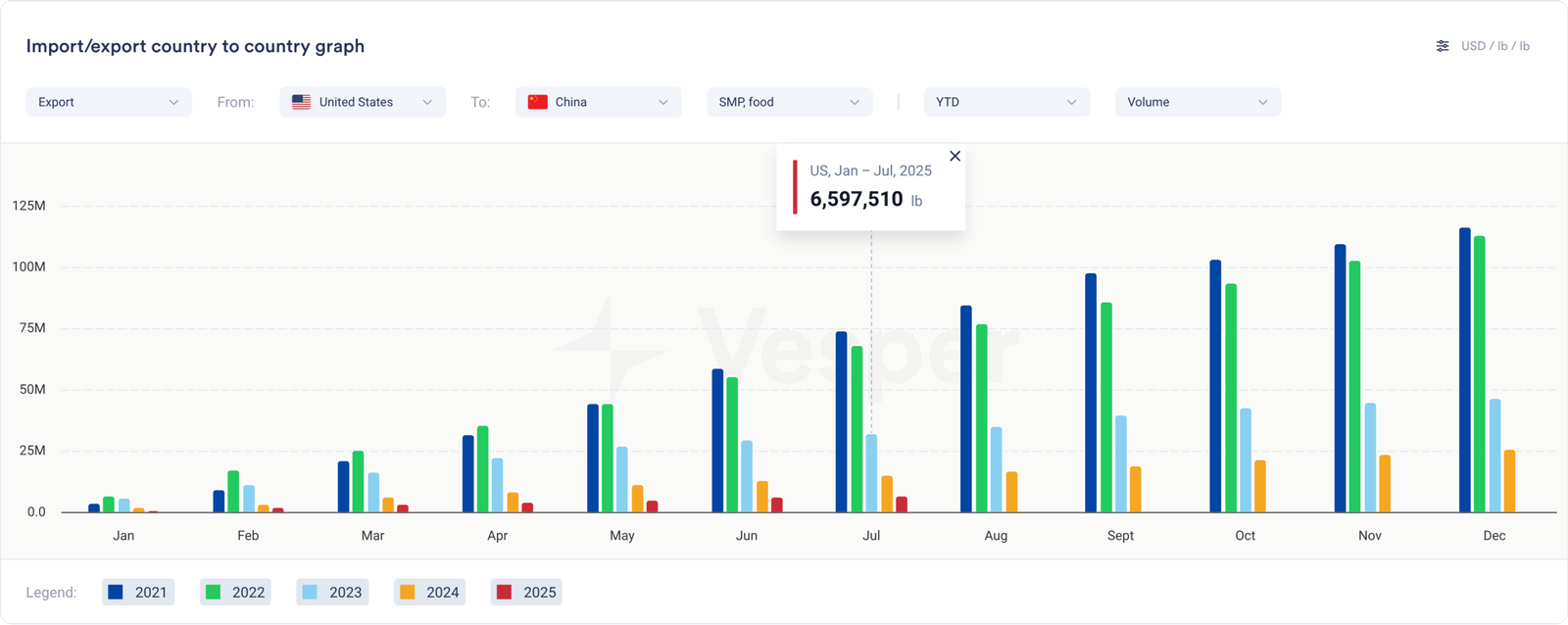Screen dimensions: 1568x625
Task: Click the red 2025 bar for July
Action: [x=902, y=505]
